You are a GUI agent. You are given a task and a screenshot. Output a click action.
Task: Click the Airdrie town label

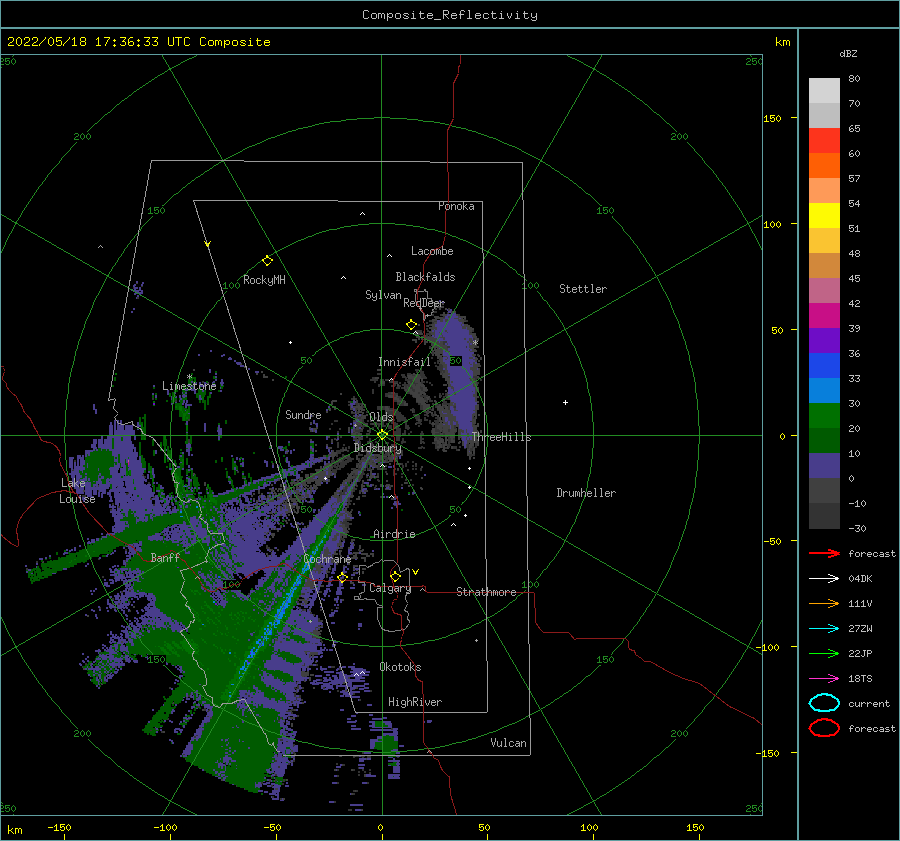coord(394,534)
